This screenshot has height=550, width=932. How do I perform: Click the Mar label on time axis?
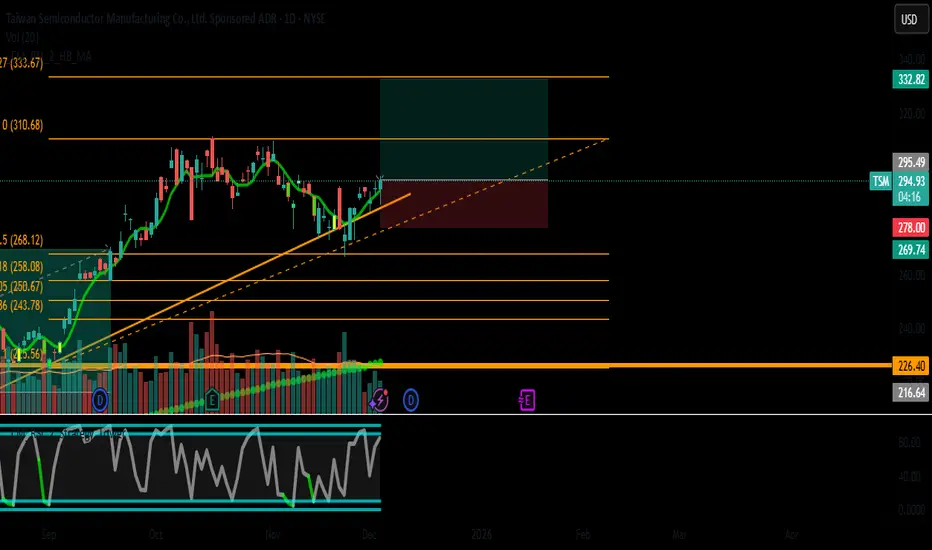click(x=679, y=535)
